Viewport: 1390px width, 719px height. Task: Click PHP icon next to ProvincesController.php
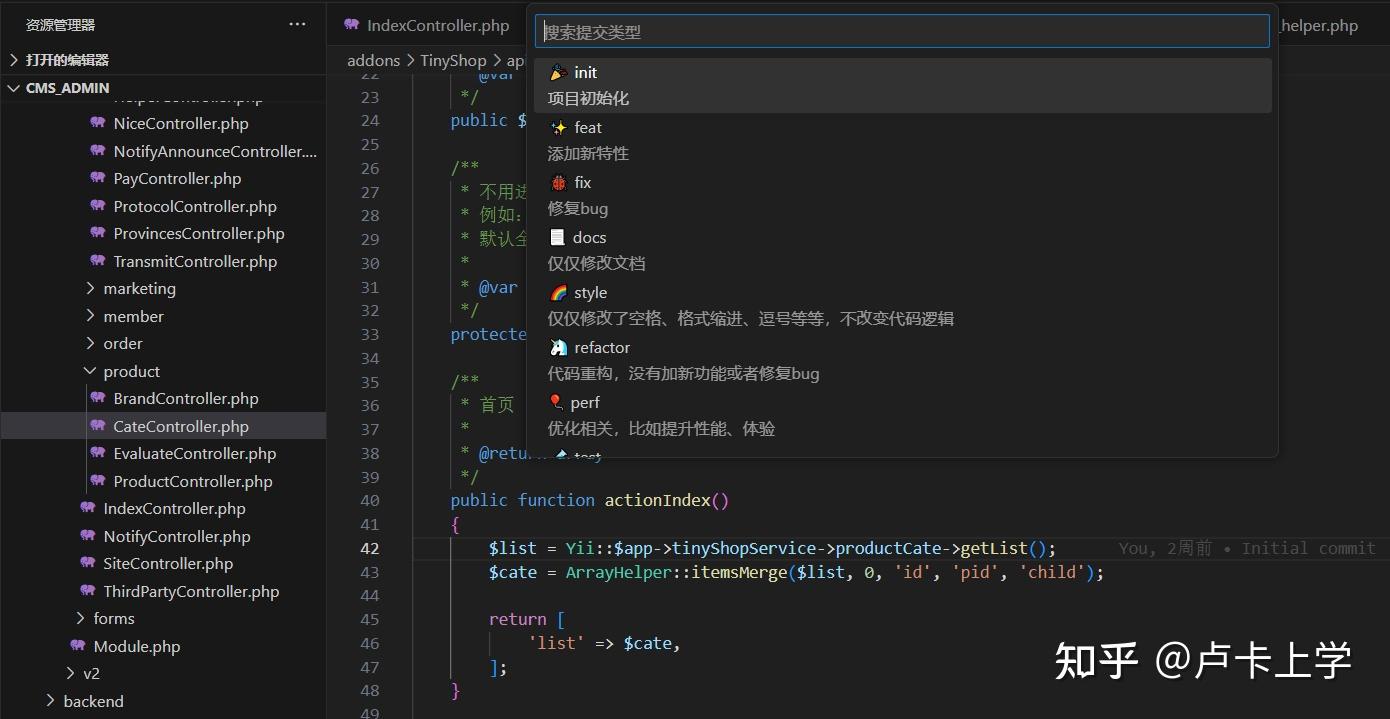[x=97, y=233]
